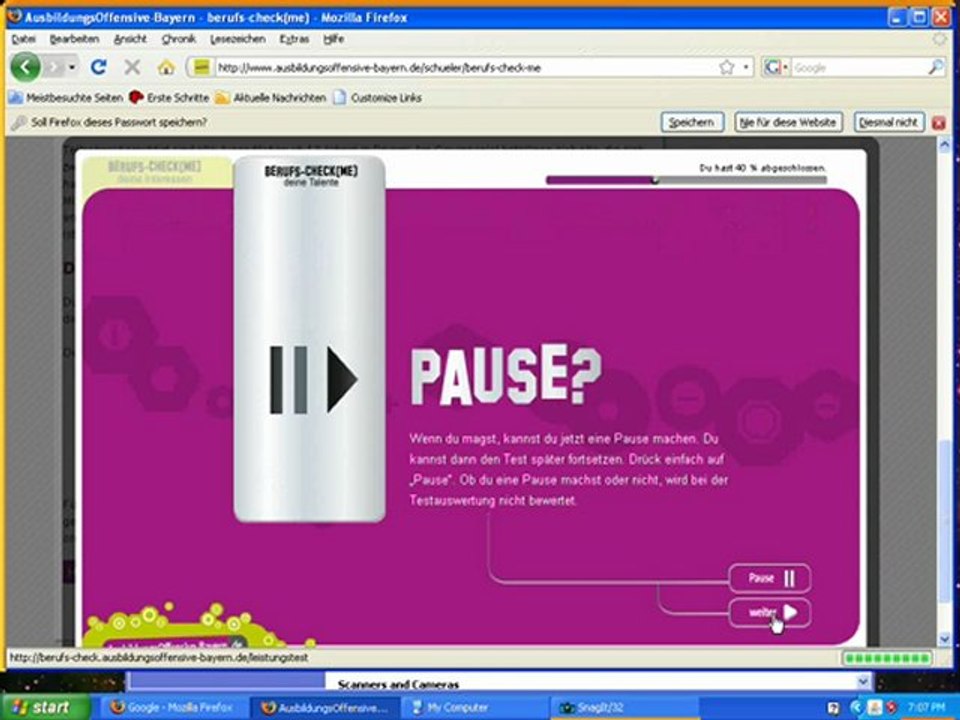Open the Aktuelle Nachrichten feed bookmark
This screenshot has height=720, width=960.
(271, 97)
